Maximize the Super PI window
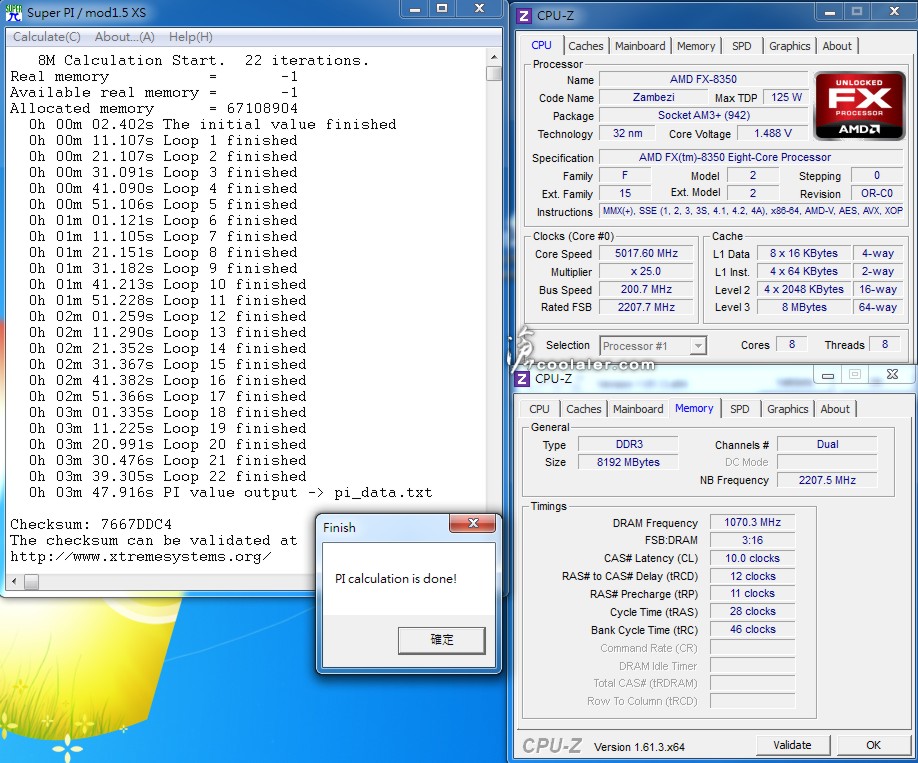This screenshot has height=763, width=918. point(442,9)
